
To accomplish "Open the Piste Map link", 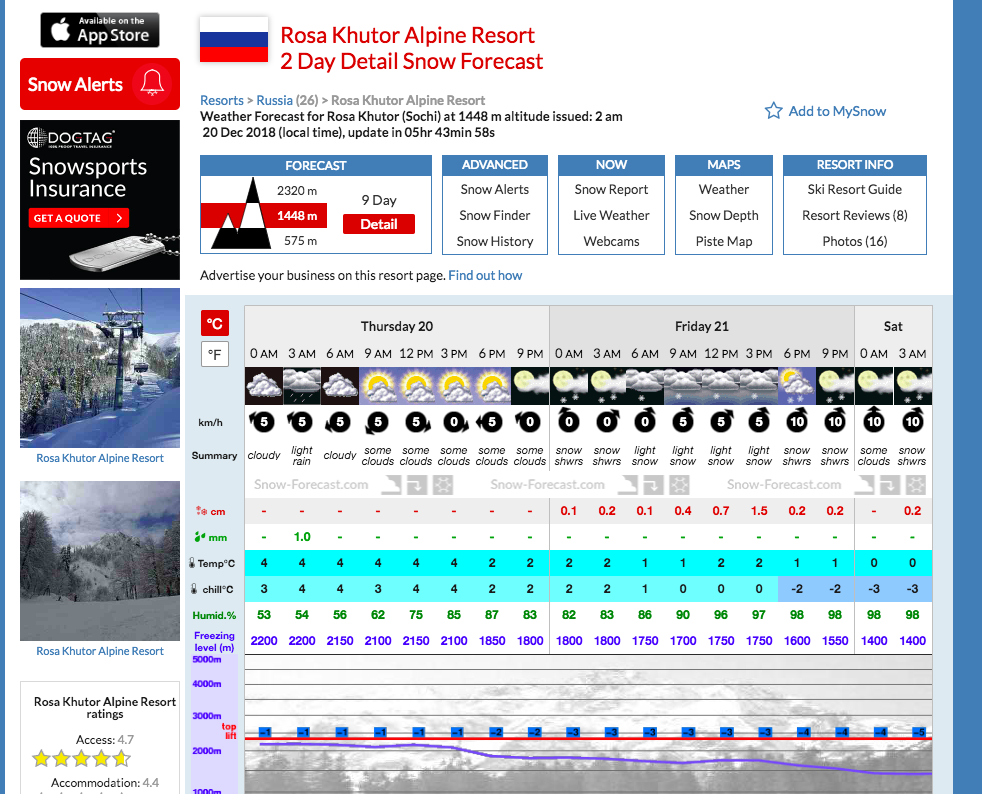I will coord(724,241).
